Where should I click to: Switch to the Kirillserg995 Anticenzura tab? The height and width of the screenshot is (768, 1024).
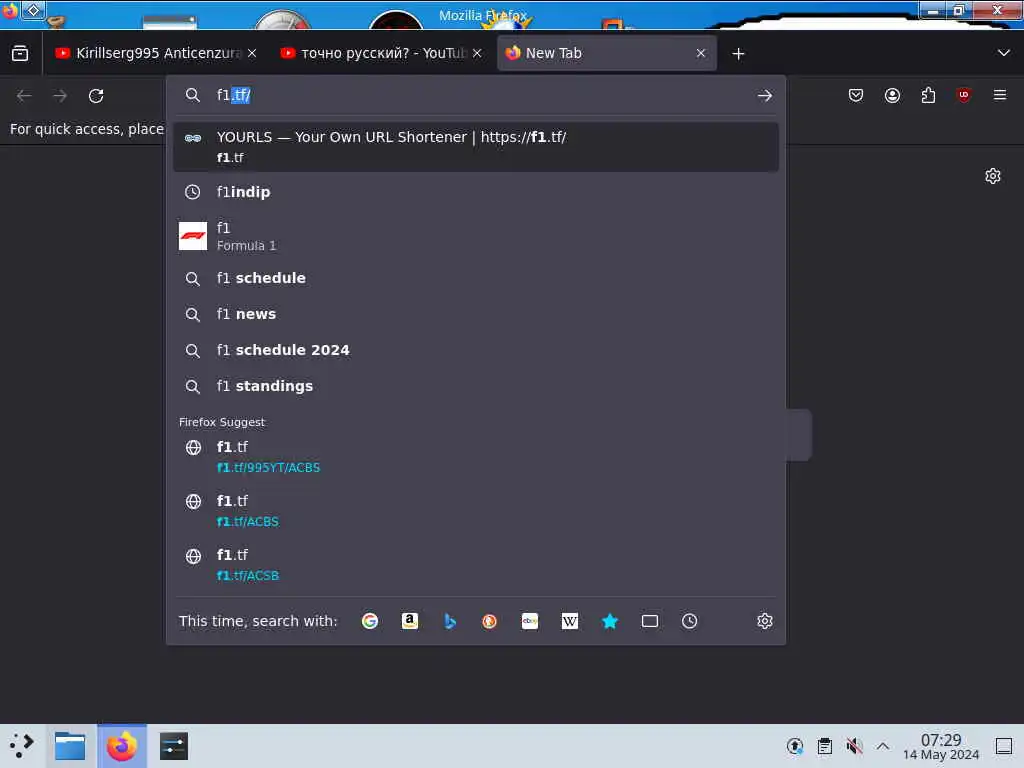coord(155,54)
